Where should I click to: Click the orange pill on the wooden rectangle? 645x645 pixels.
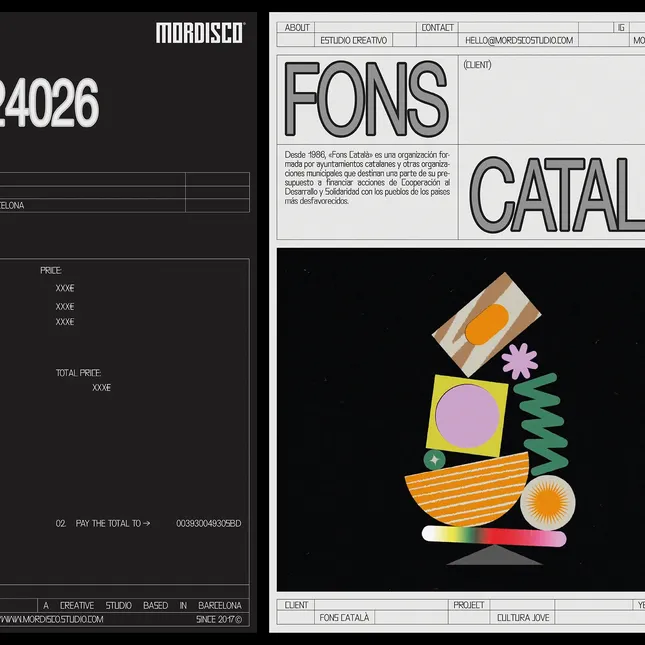coord(487,324)
